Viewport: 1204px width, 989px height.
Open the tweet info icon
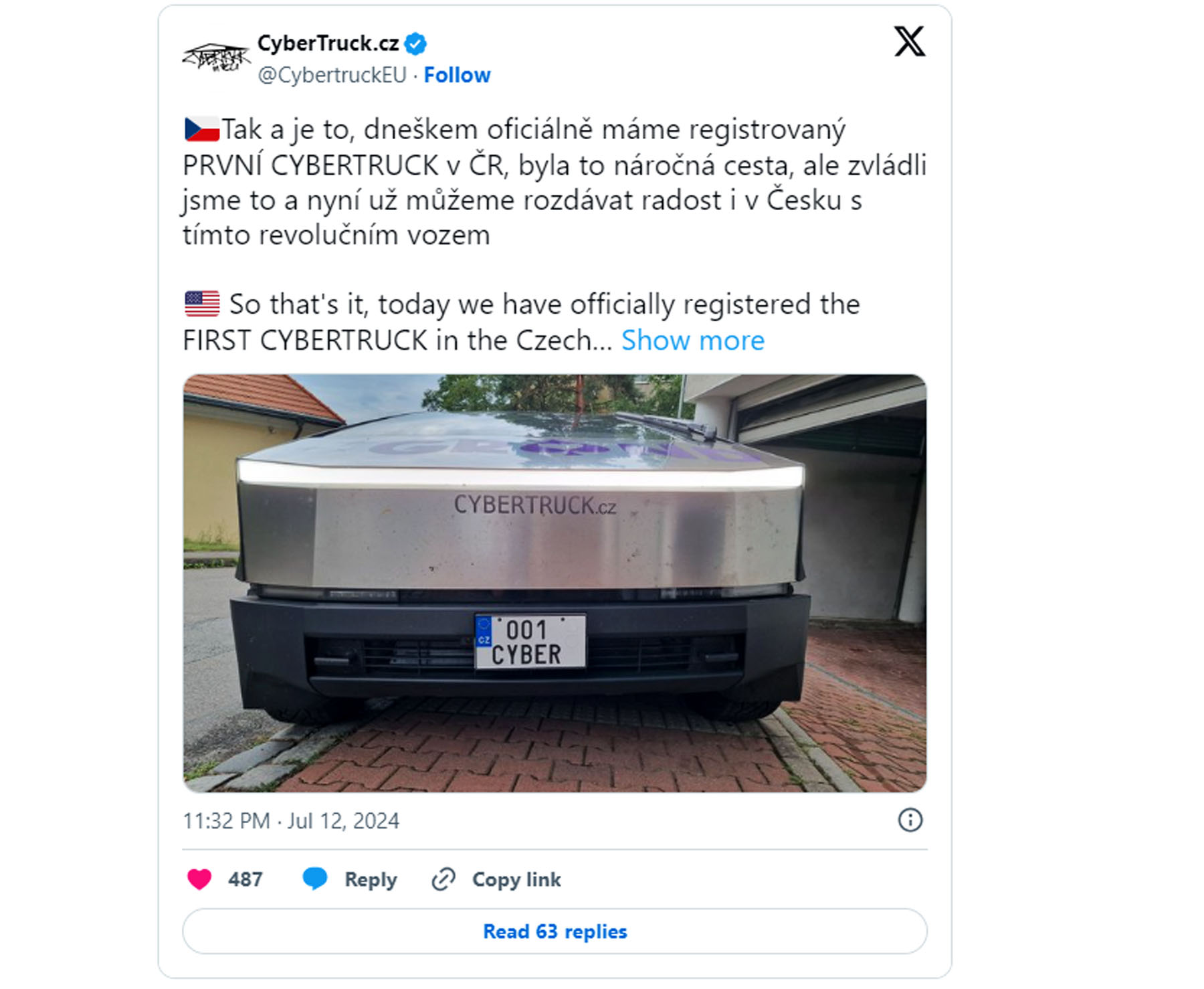pyautogui.click(x=910, y=820)
